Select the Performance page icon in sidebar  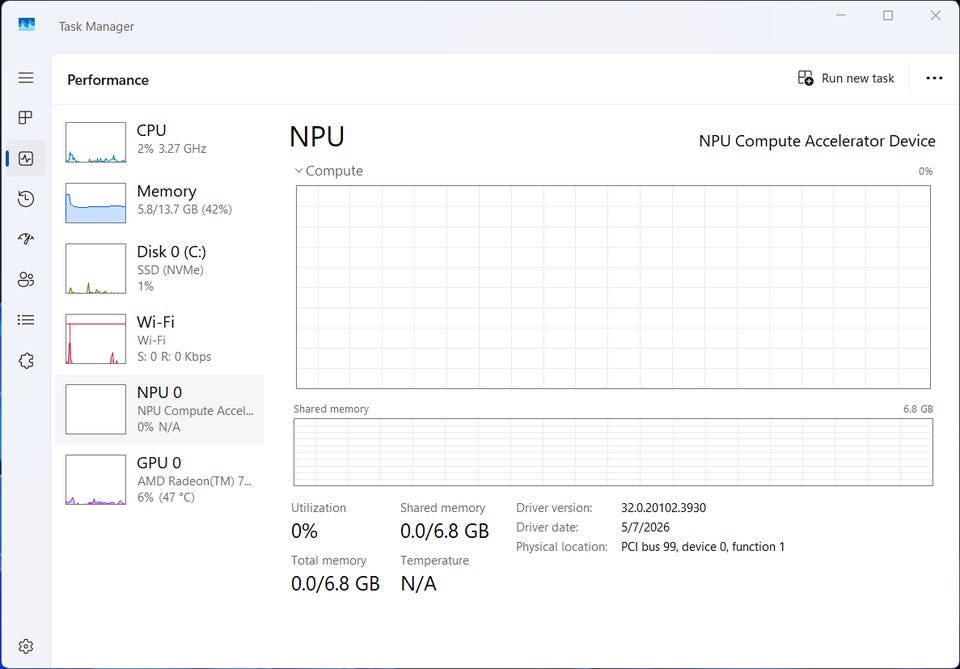[26, 159]
